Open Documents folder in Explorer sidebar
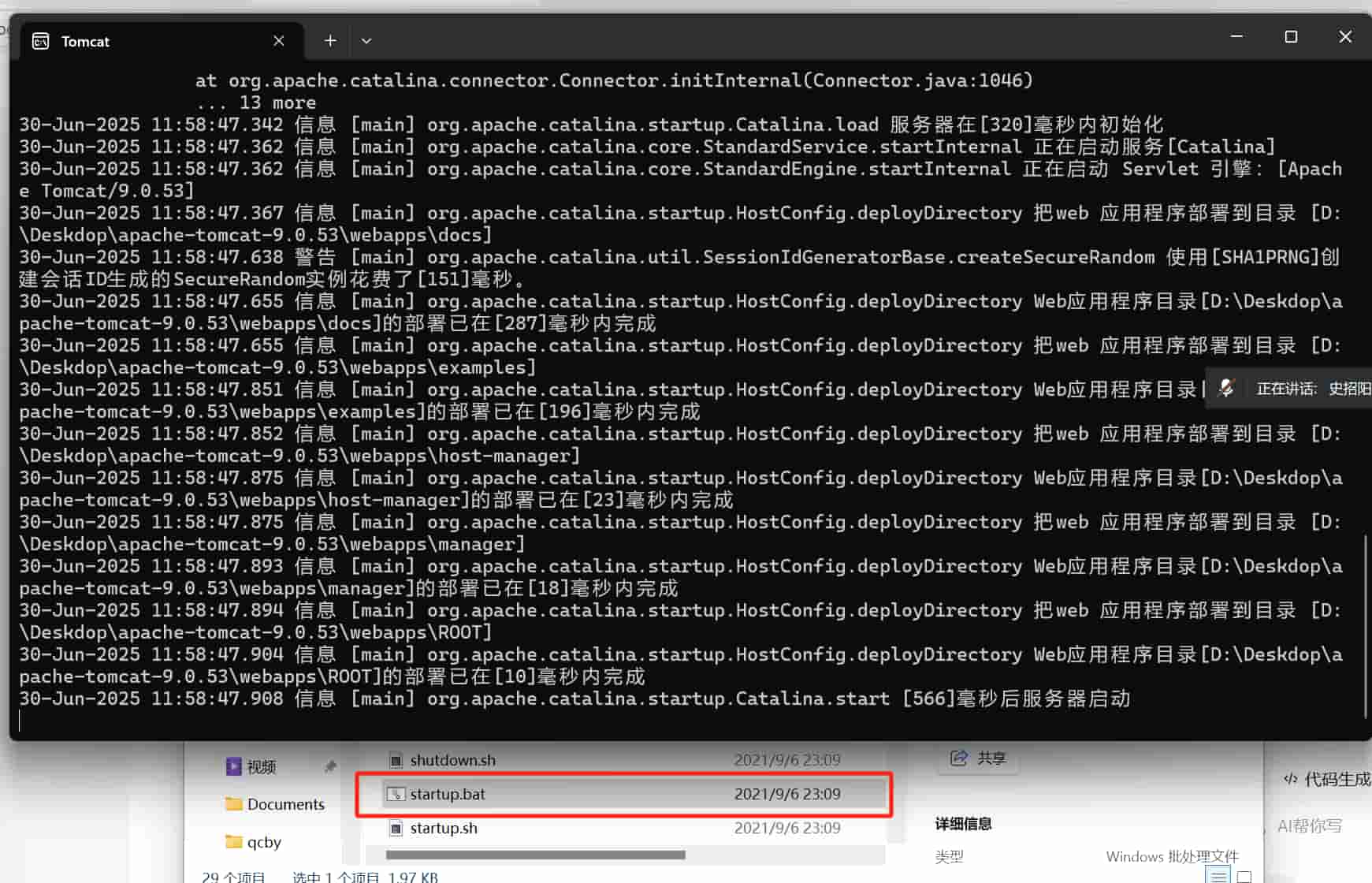This screenshot has width=1372, height=883. [x=275, y=804]
